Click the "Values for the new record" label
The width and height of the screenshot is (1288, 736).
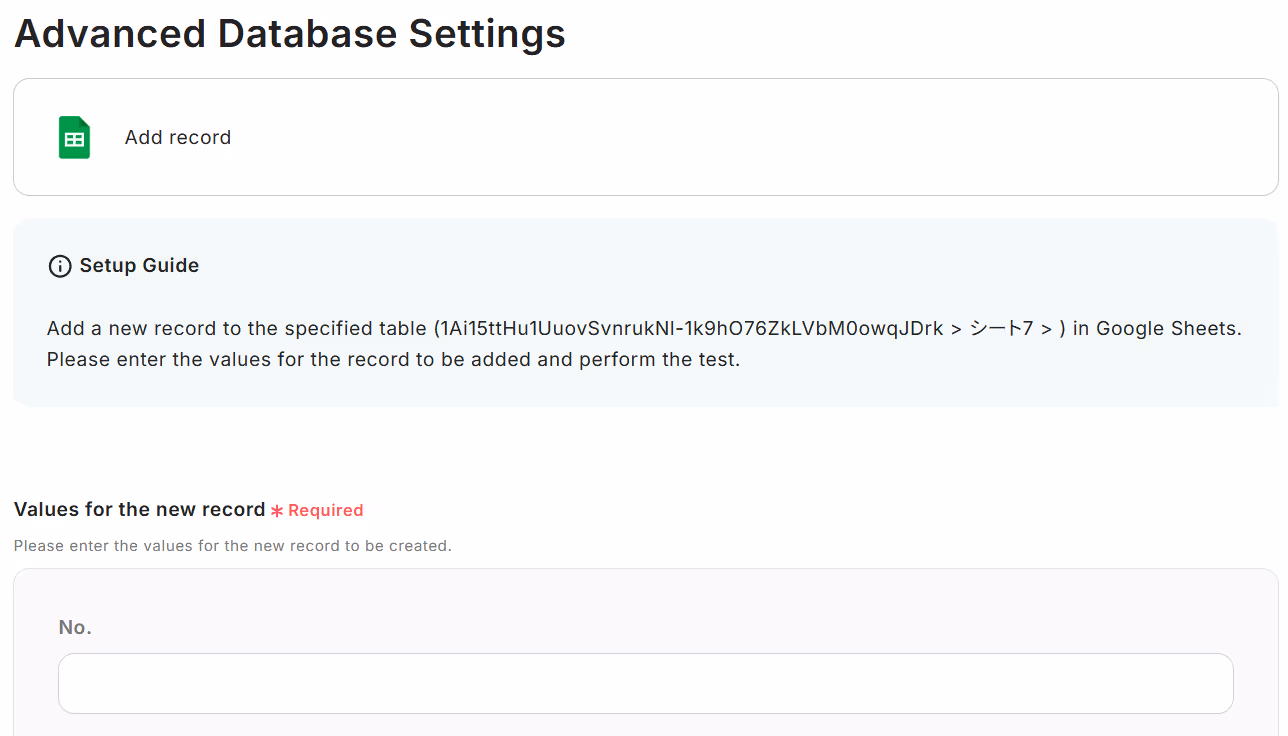(139, 509)
